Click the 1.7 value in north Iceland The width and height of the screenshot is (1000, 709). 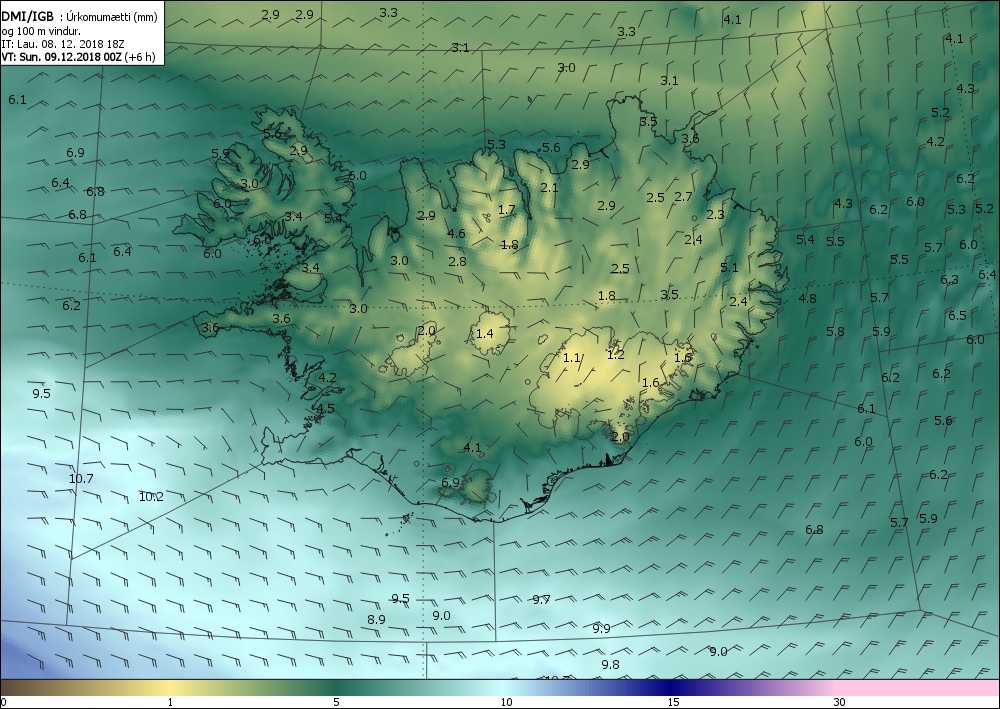[x=506, y=209]
